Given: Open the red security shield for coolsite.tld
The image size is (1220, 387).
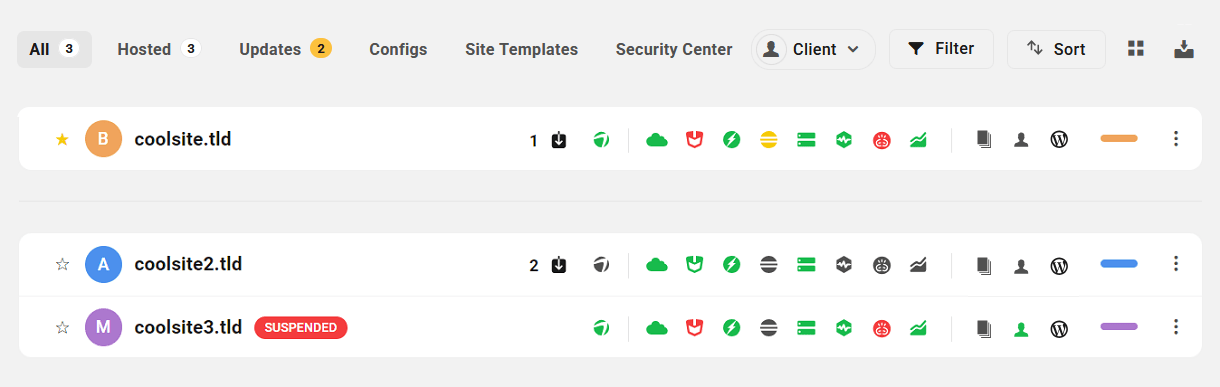Looking at the screenshot, I should [693, 140].
